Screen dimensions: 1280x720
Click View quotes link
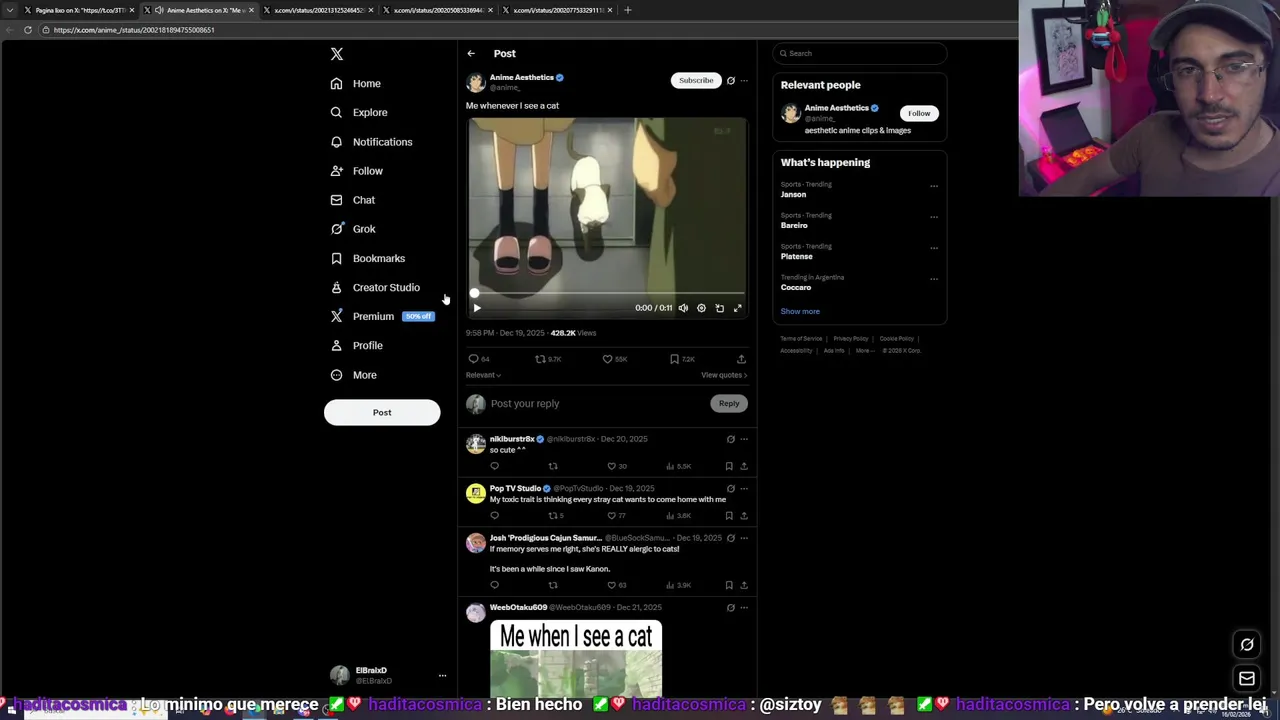[724, 375]
